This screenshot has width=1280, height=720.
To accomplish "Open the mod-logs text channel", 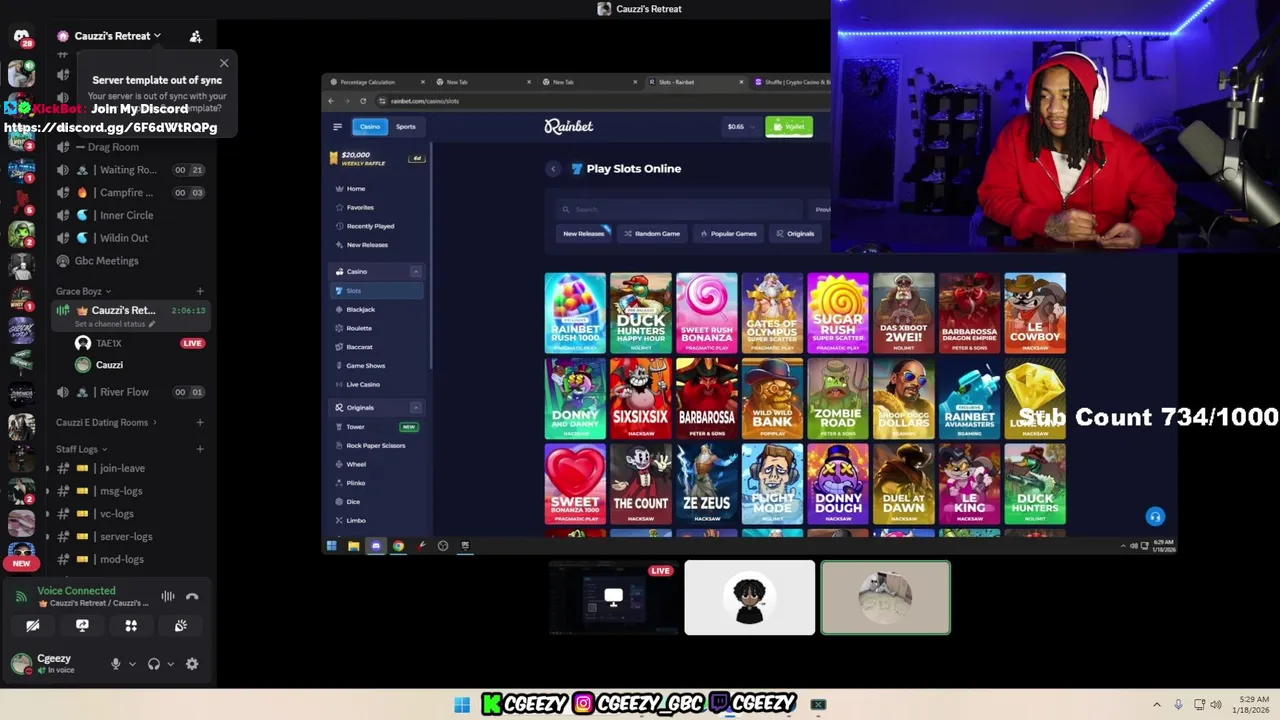I will (x=130, y=559).
